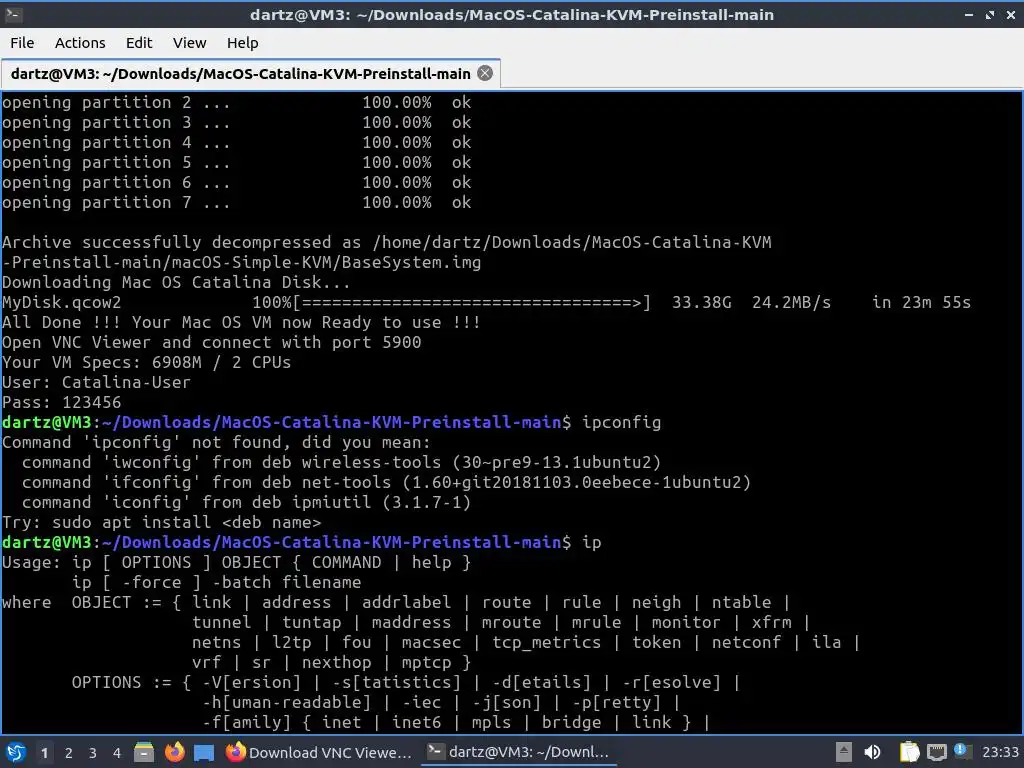This screenshot has width=1024, height=768.
Task: Switch to workspace 4
Action: [117, 753]
